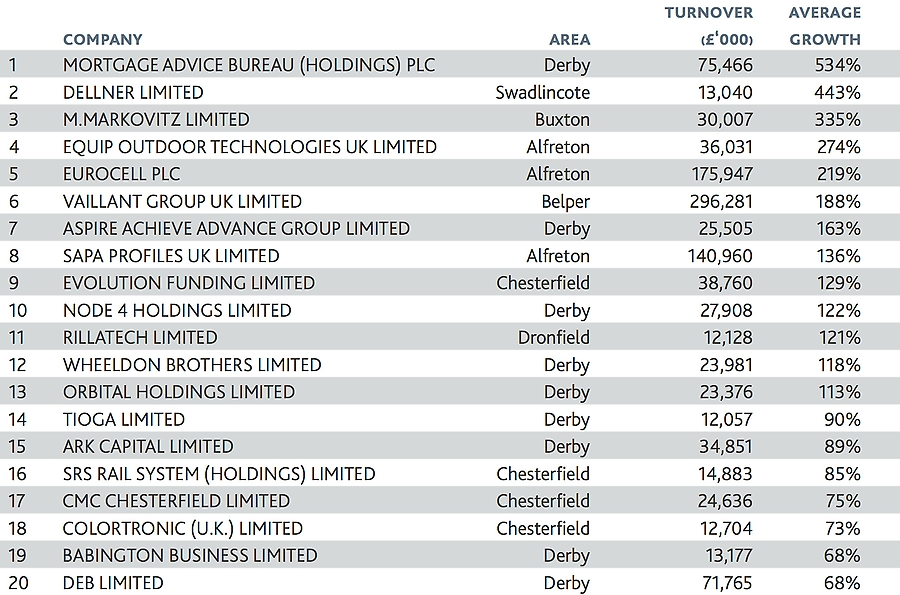The image size is (900, 595).
Task: Open the Vaillant Group UK Limited entry
Action: coord(182,201)
